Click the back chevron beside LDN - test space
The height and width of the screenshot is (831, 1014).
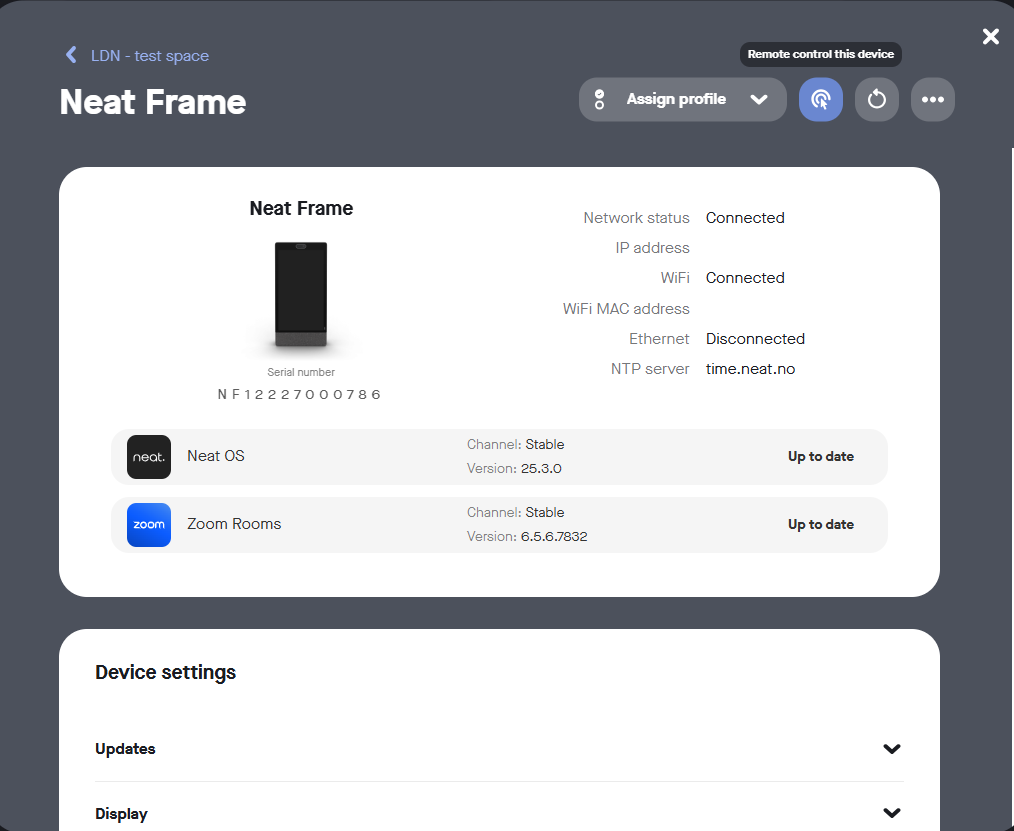pos(71,55)
